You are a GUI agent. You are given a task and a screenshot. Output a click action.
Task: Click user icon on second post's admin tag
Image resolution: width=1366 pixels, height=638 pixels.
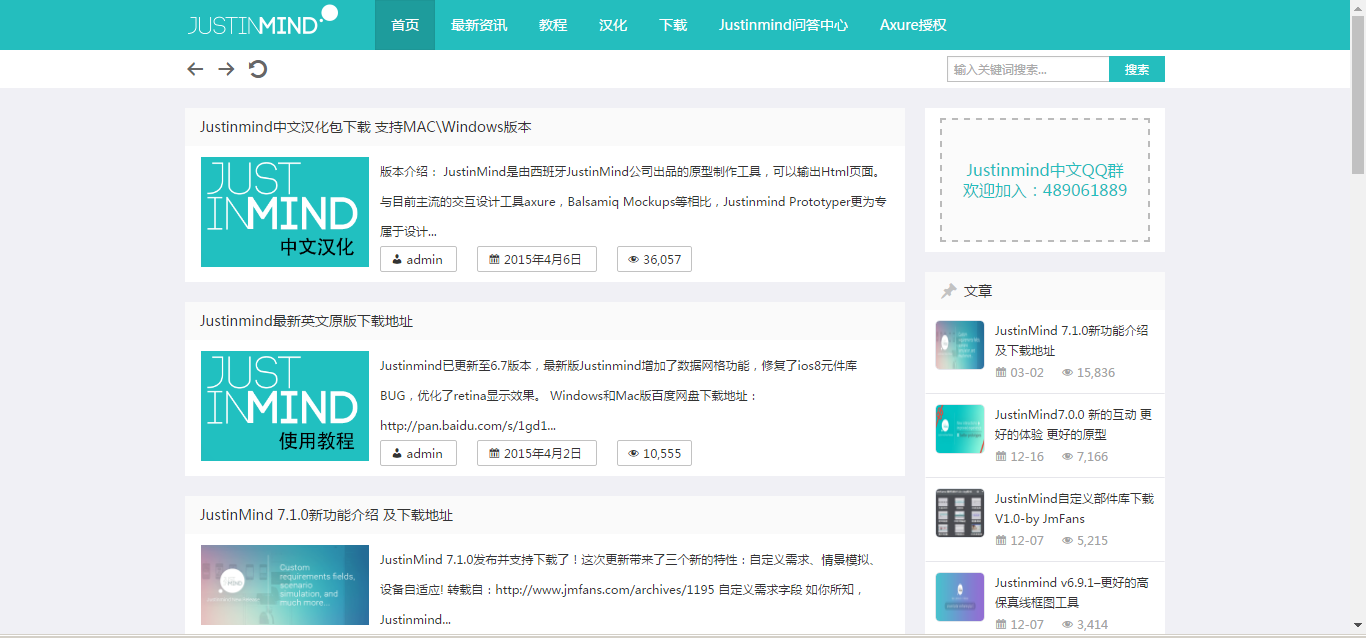[x=397, y=454]
